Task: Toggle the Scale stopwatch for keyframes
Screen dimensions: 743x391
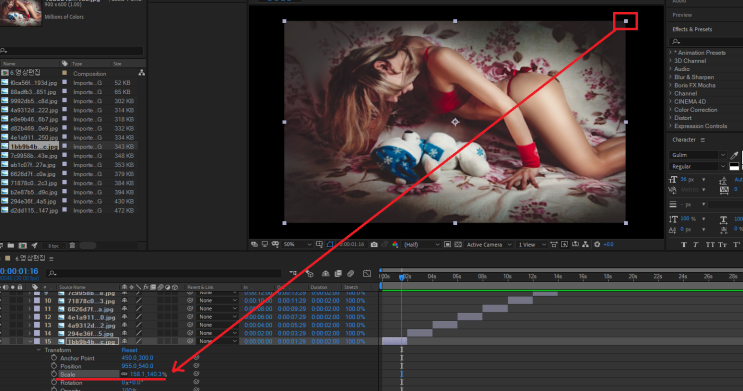Action: coord(54,374)
